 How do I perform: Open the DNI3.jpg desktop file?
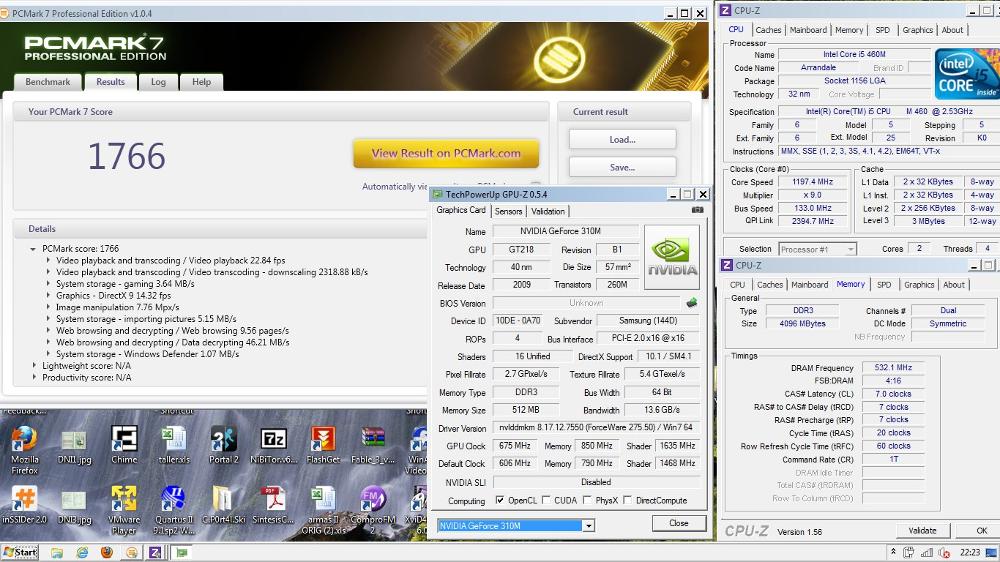coord(74,507)
